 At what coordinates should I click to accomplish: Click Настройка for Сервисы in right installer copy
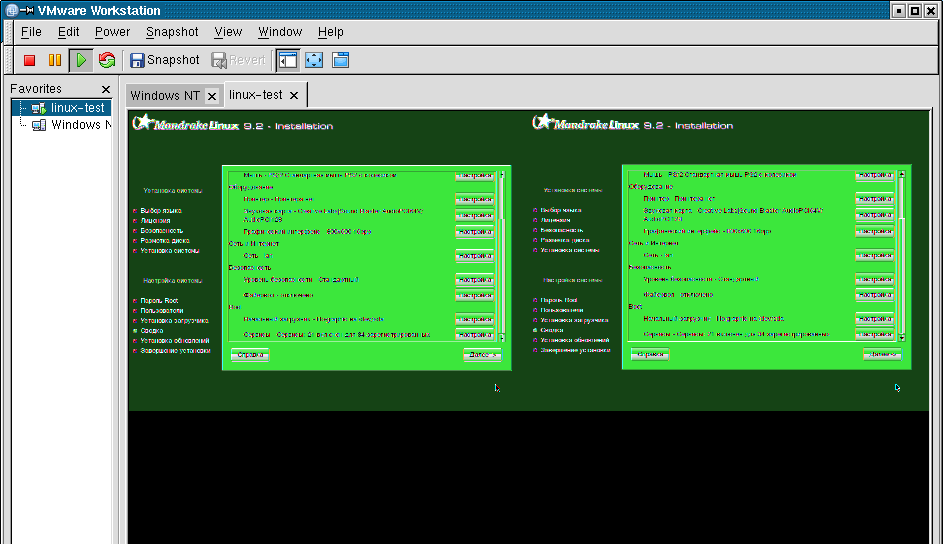coord(874,334)
